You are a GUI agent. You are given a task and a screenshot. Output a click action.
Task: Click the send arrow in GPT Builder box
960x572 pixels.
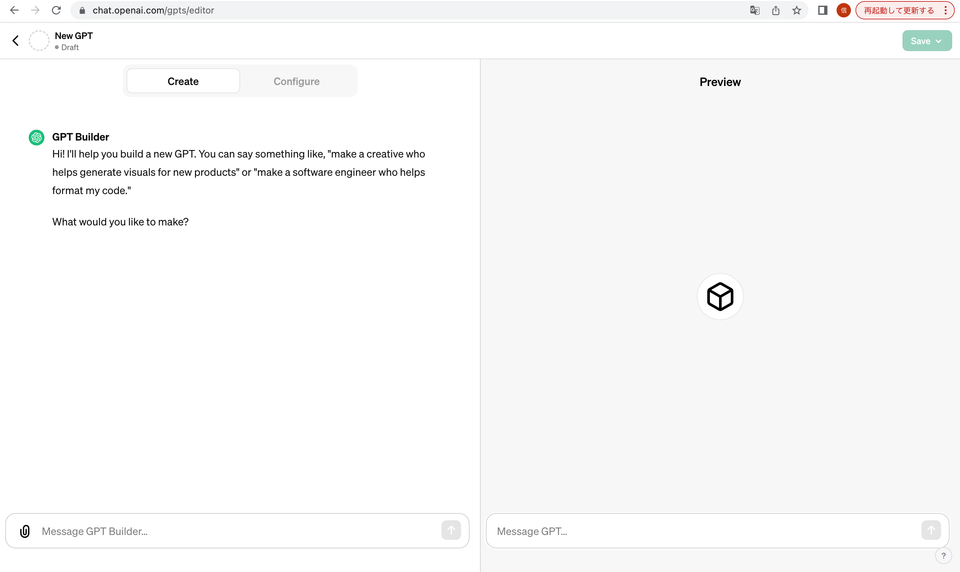click(451, 530)
